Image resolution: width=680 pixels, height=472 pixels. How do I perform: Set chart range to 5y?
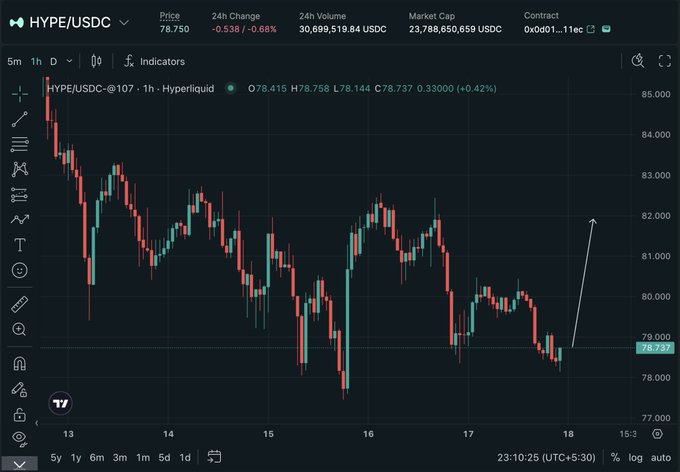click(x=56, y=458)
